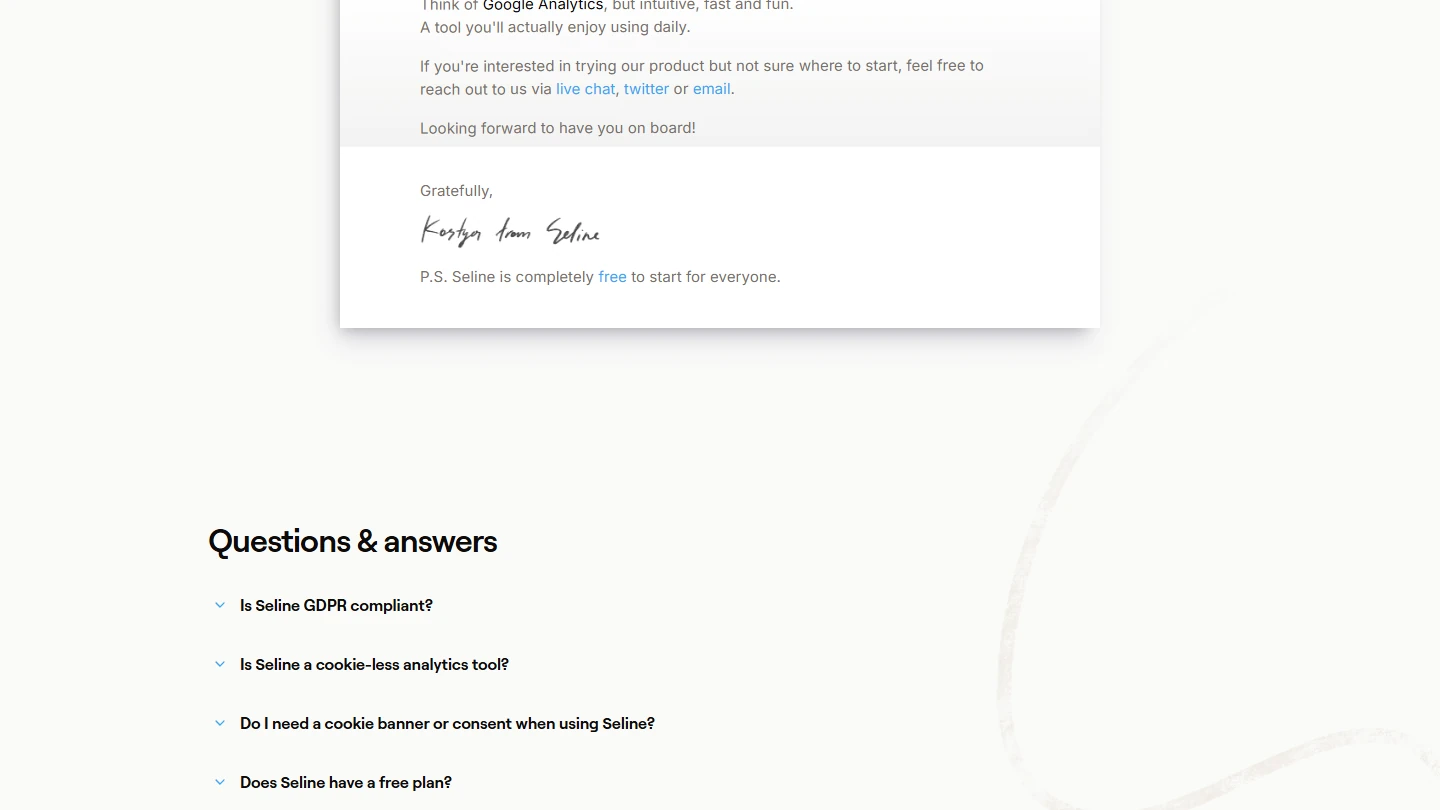1440x810 pixels.
Task: Click the 'If you're interested in trying' sentence
Action: coord(701,66)
